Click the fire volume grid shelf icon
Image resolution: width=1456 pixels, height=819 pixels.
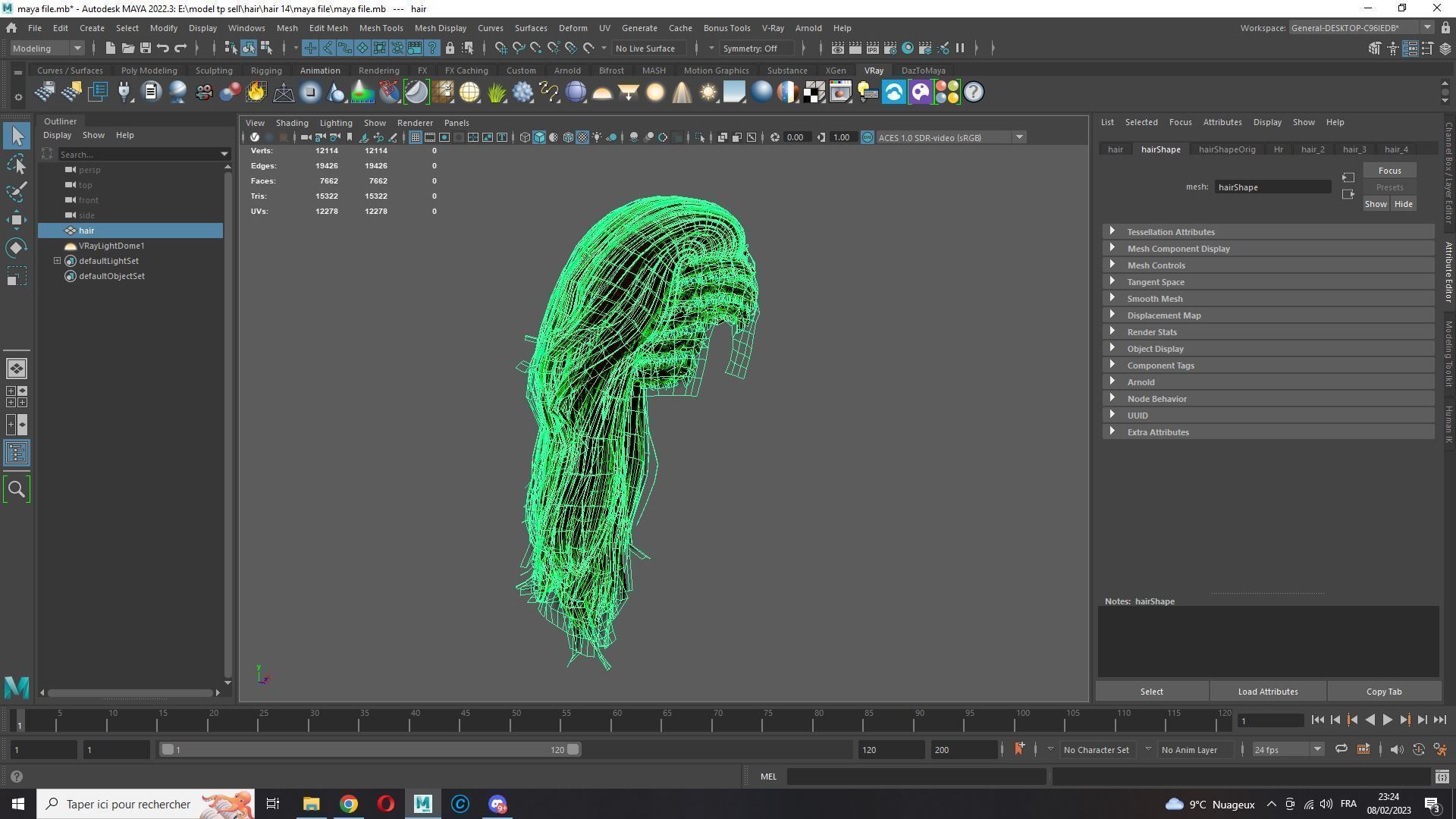256,93
